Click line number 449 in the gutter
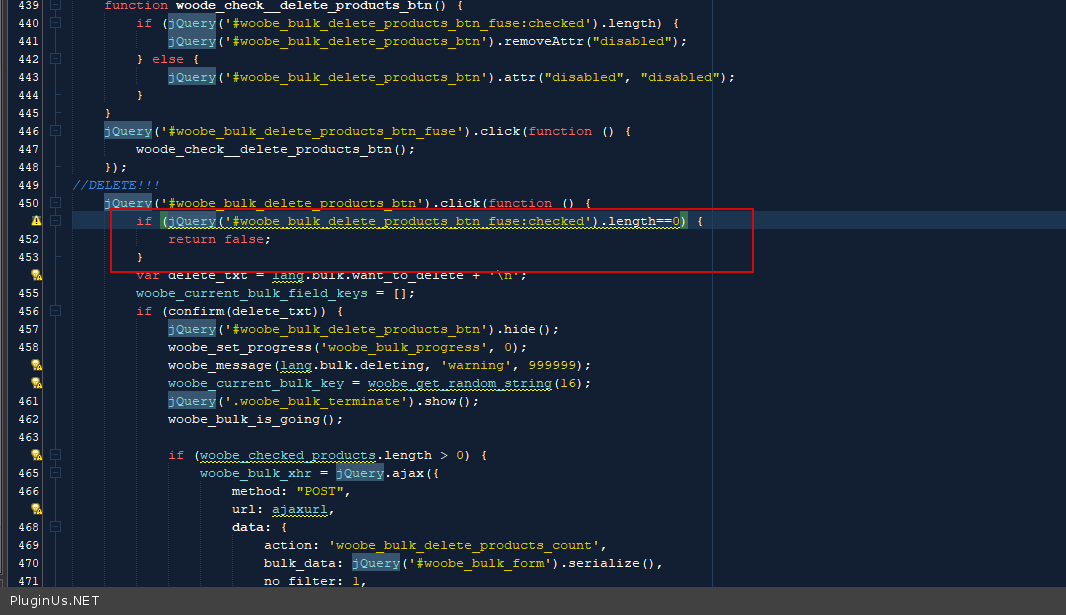 click(x=28, y=185)
